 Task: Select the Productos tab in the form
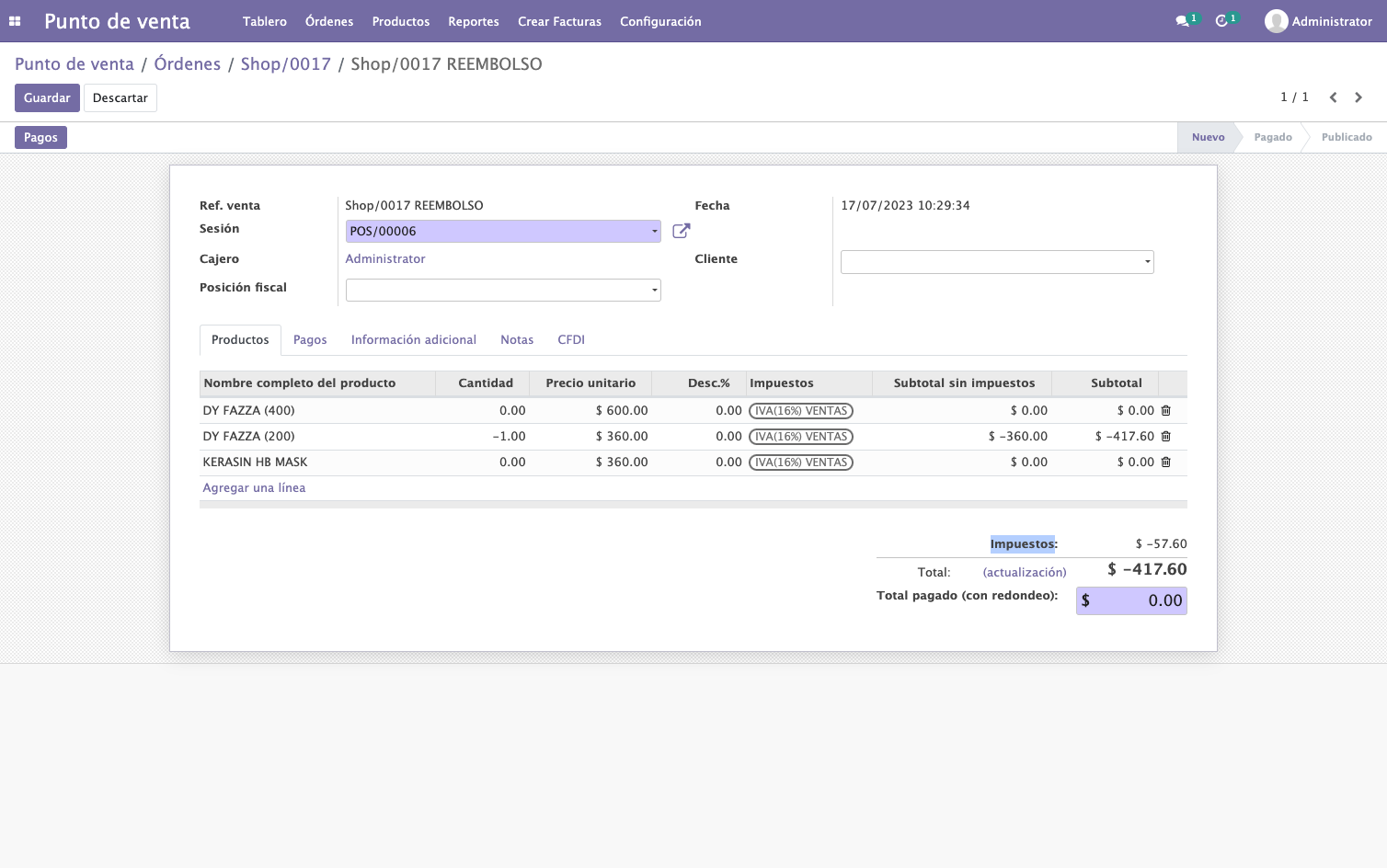240,340
